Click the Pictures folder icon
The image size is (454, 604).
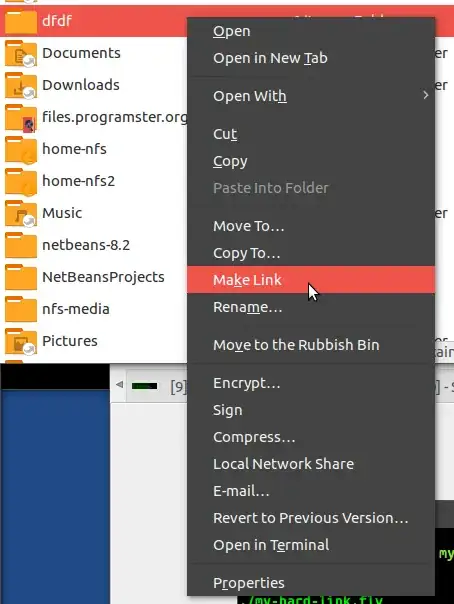click(21, 341)
